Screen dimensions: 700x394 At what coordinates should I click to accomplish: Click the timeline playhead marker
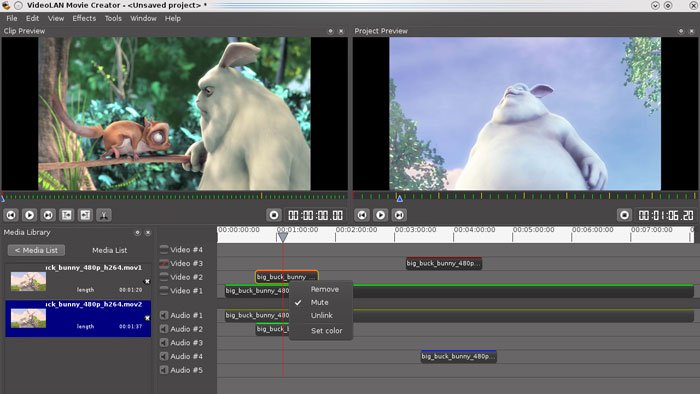click(283, 237)
